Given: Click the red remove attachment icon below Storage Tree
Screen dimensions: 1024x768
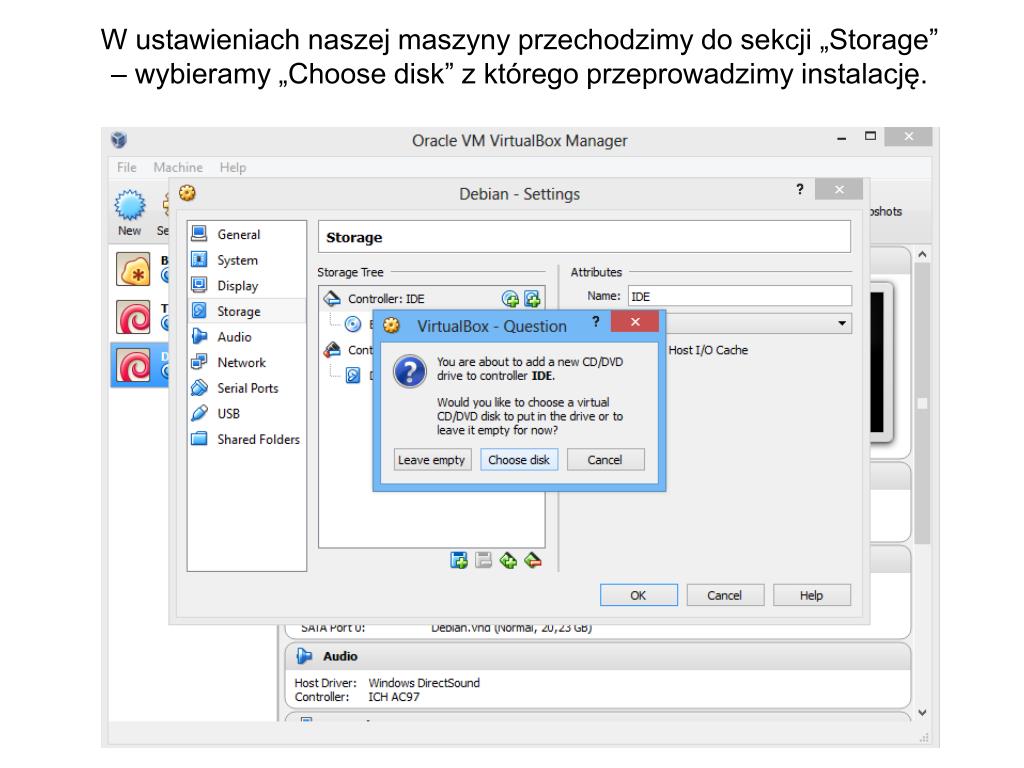Looking at the screenshot, I should pyautogui.click(x=533, y=560).
